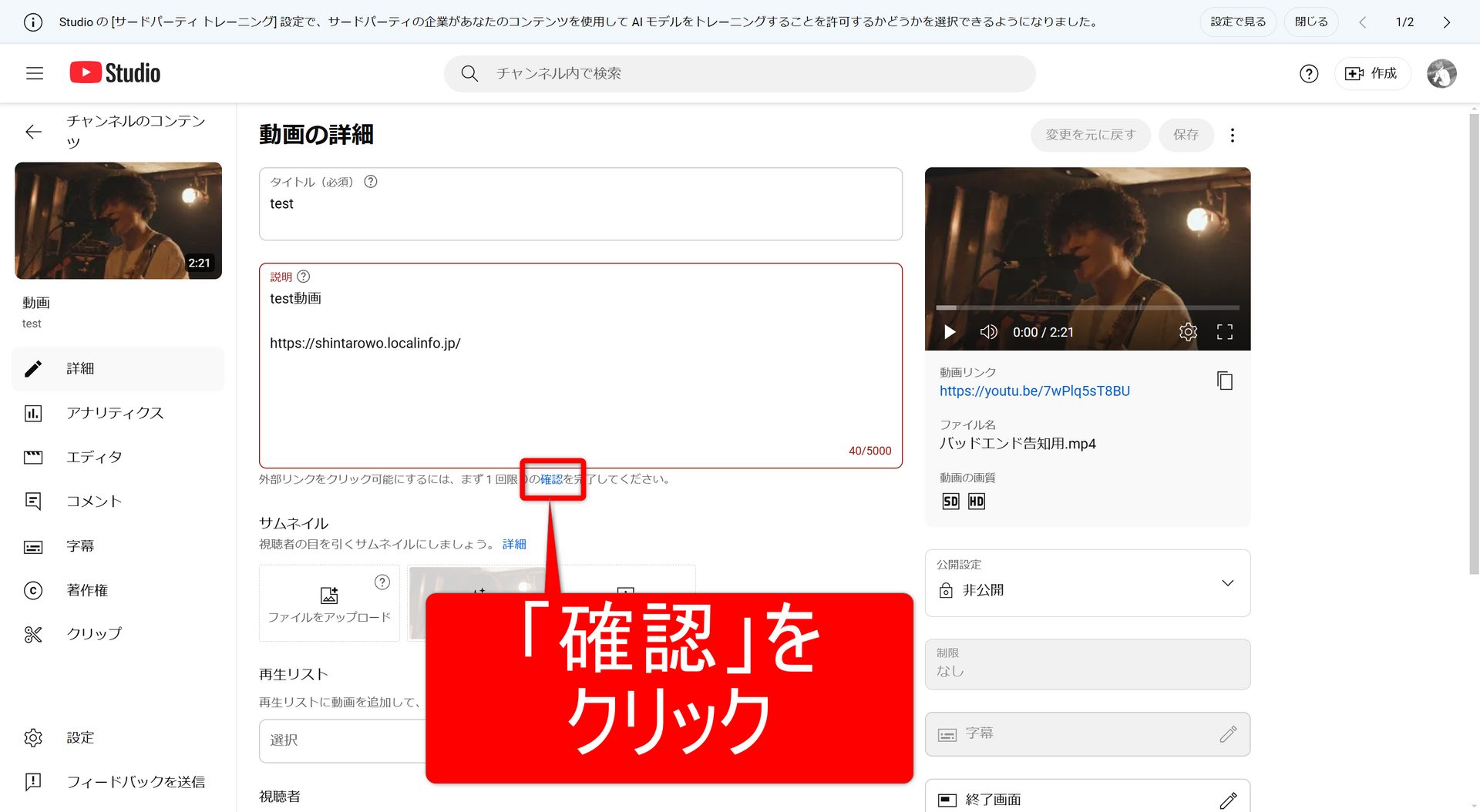Enter fullscreen in the video preview

pos(1224,332)
